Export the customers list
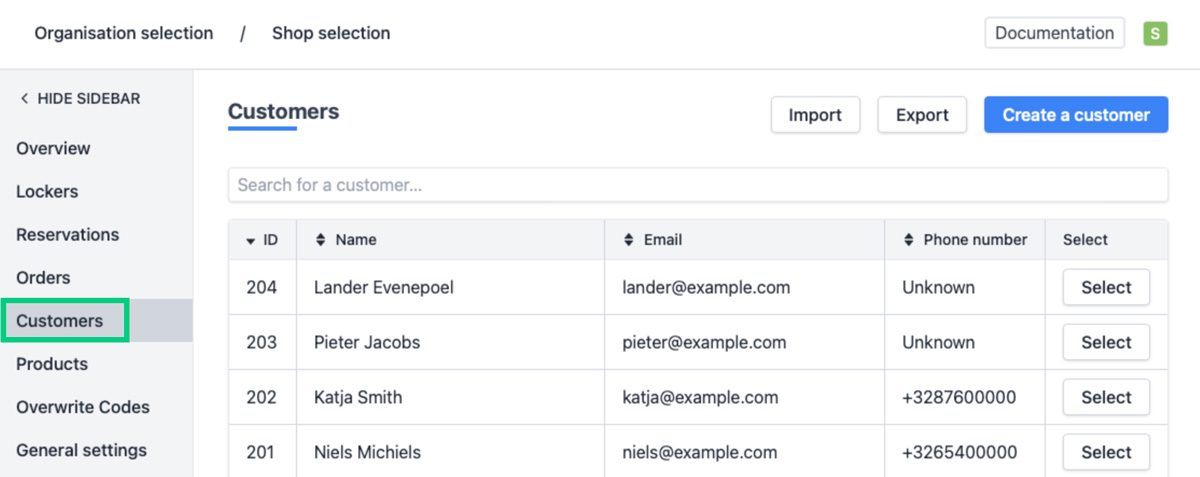1200x477 pixels. tap(922, 115)
